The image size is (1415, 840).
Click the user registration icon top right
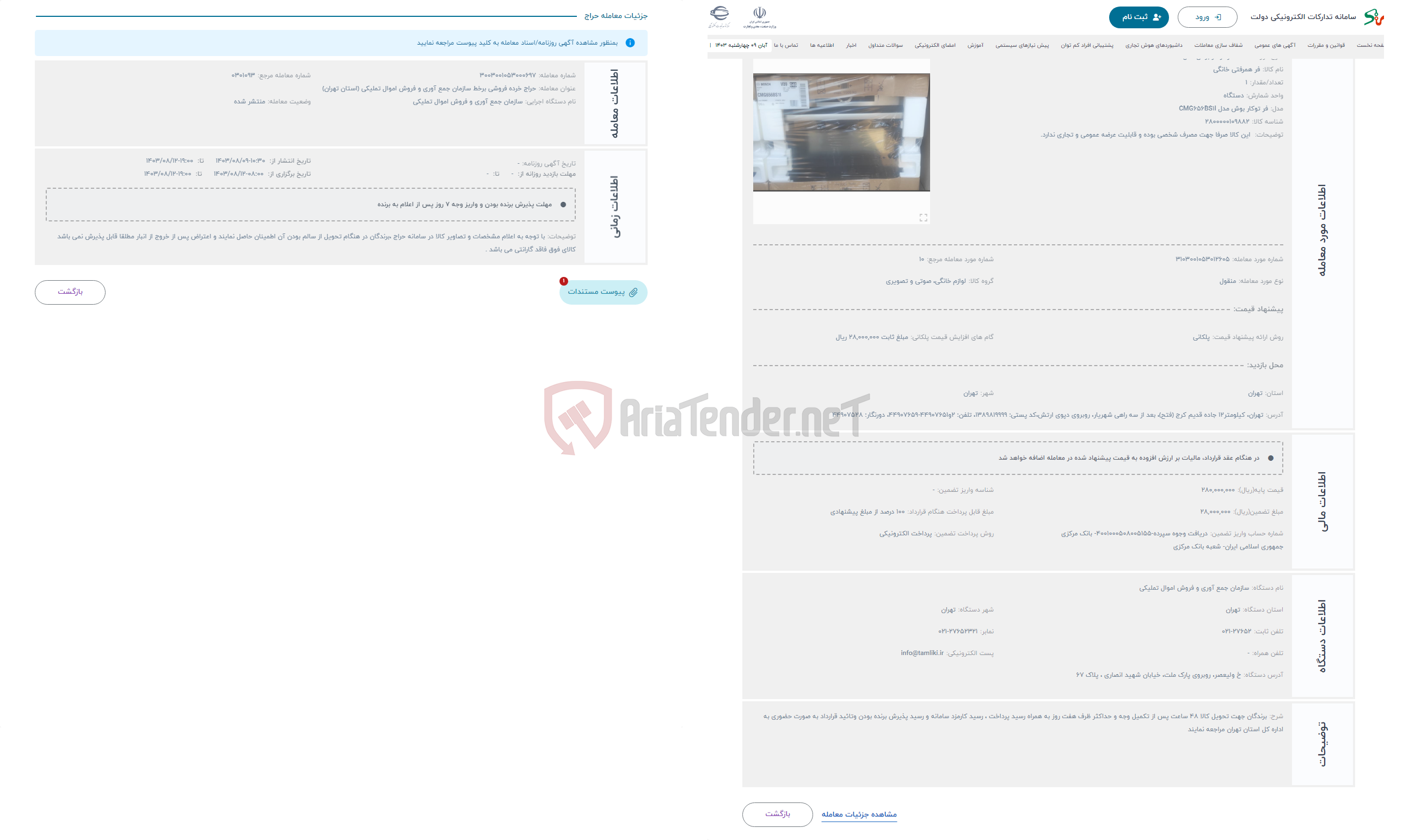point(1156,15)
